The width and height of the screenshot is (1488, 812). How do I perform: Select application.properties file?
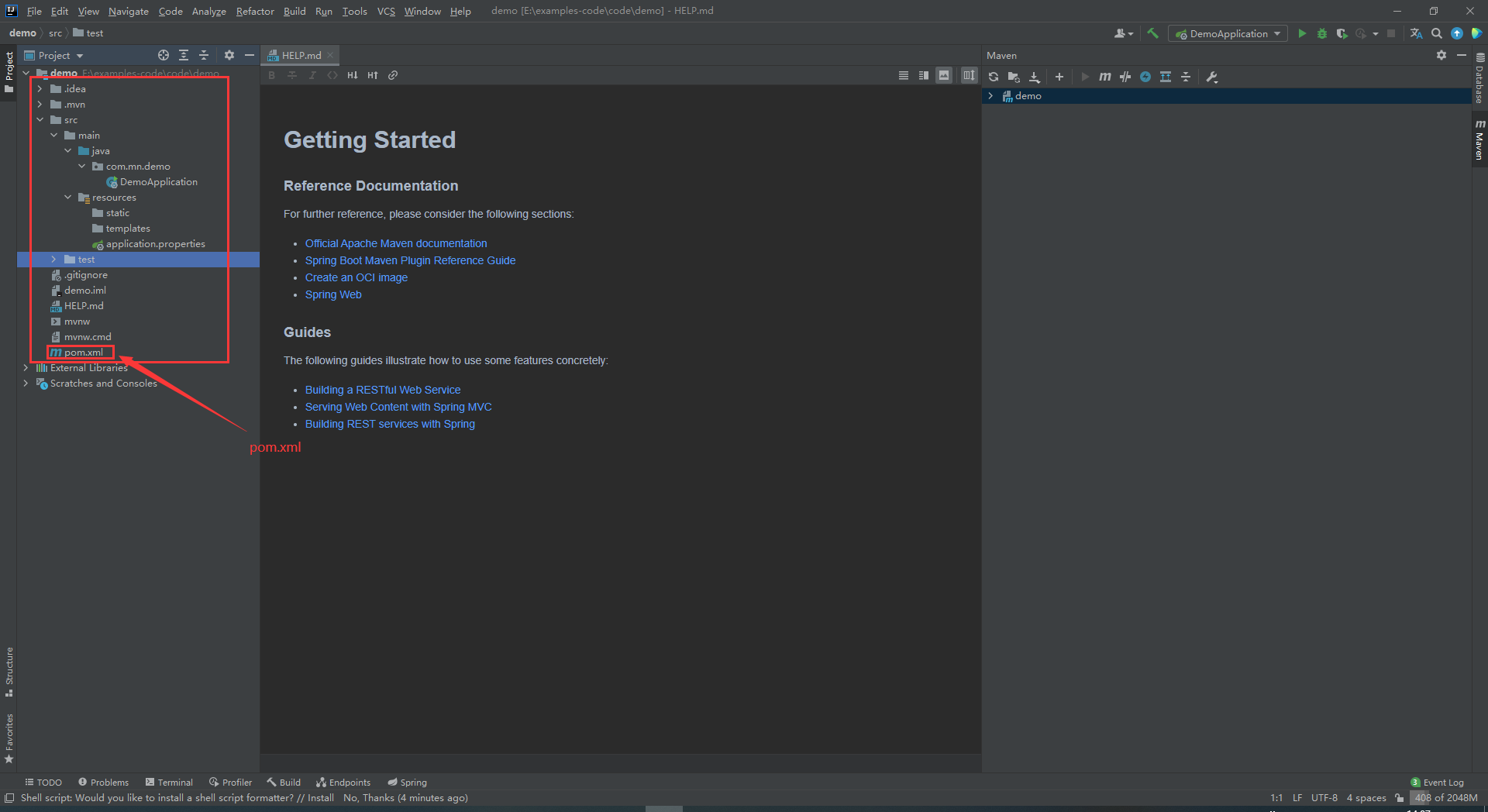click(155, 244)
